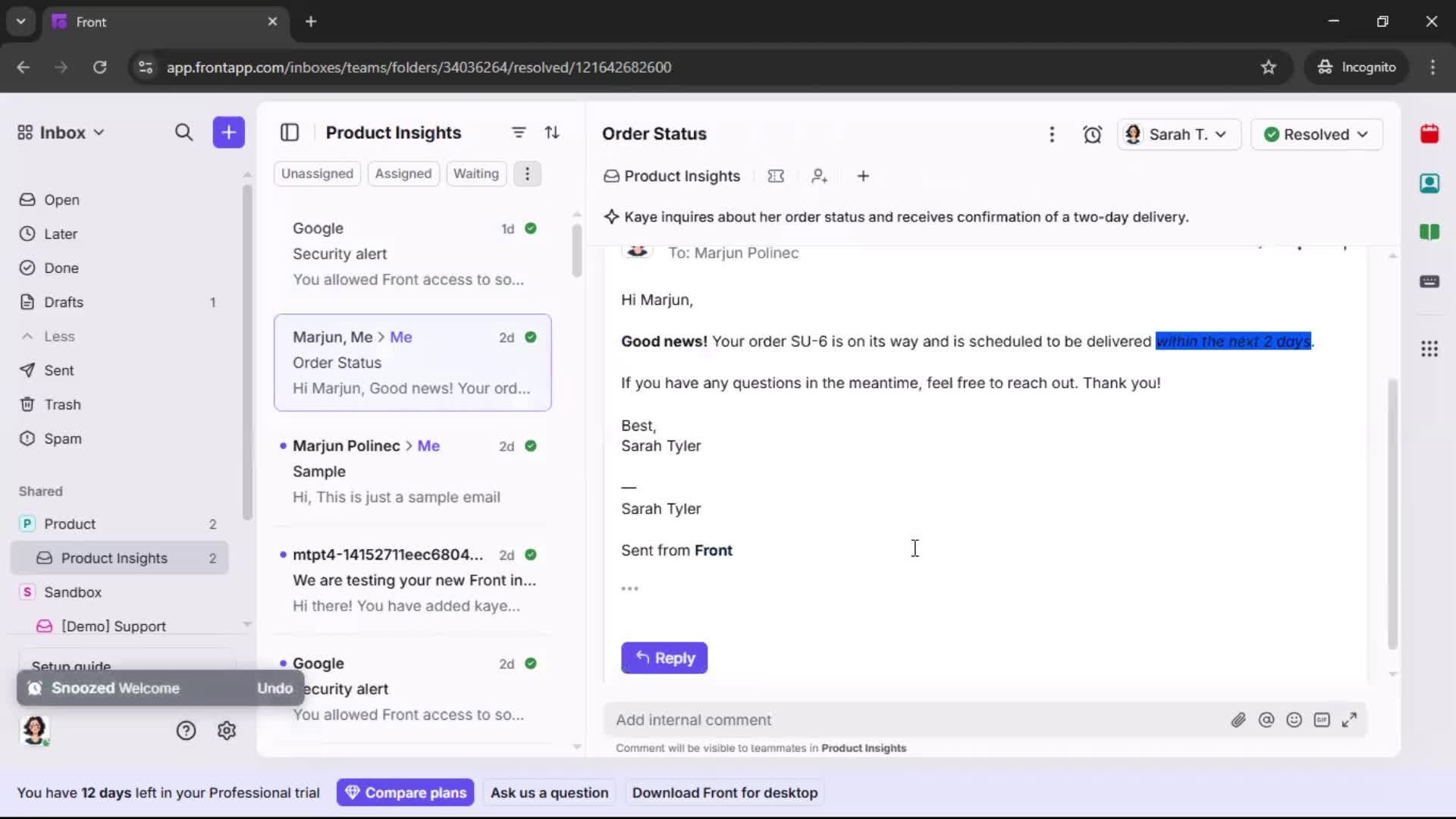Screen dimensions: 1456x819
Task: Open the Resolved status dropdown
Action: pos(1316,134)
